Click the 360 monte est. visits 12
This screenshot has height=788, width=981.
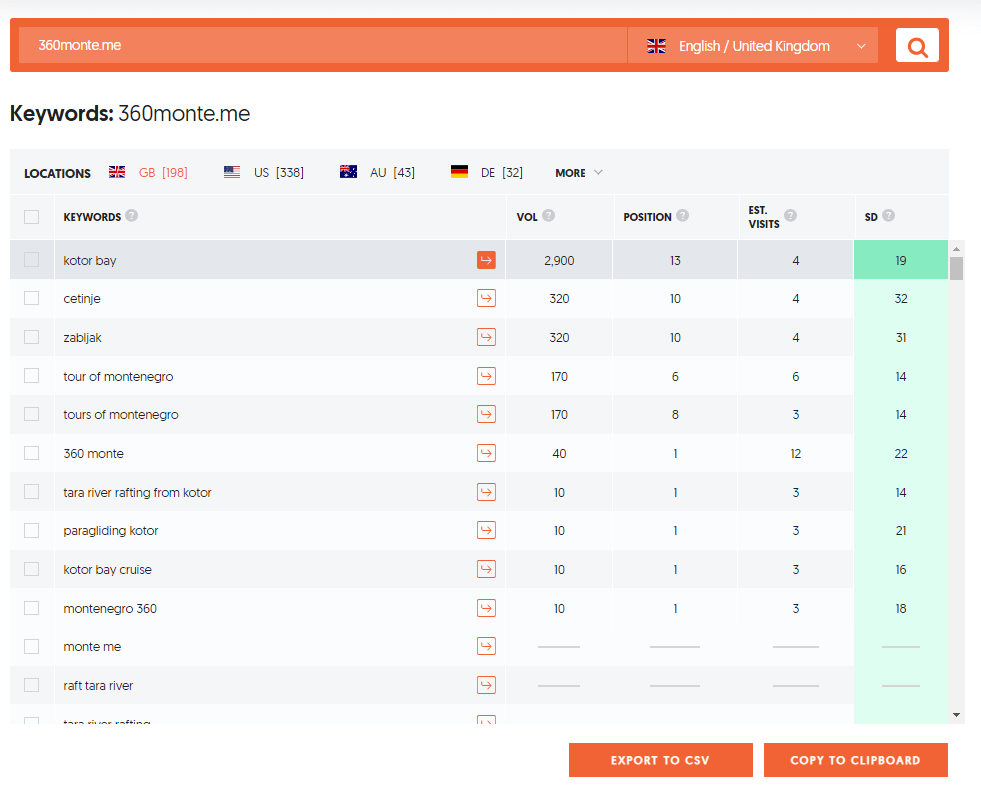[796, 453]
